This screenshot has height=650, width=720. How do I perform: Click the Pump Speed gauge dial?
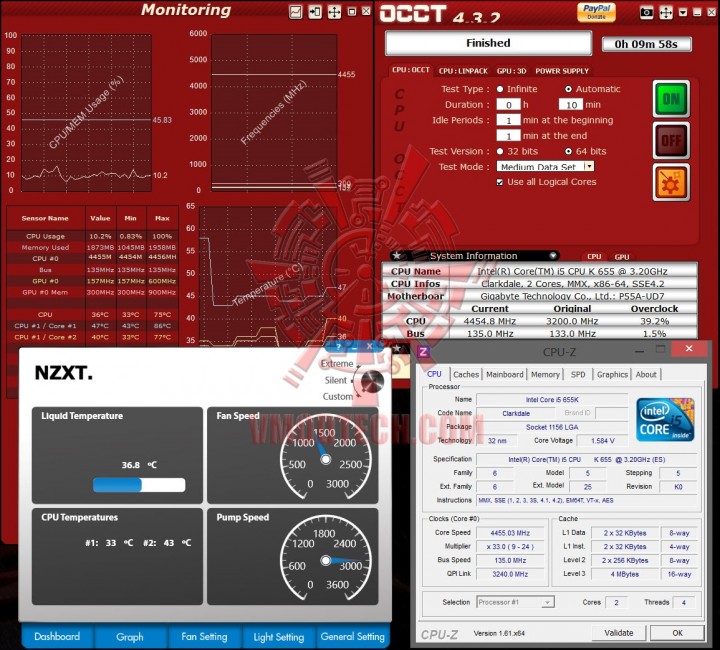326,560
